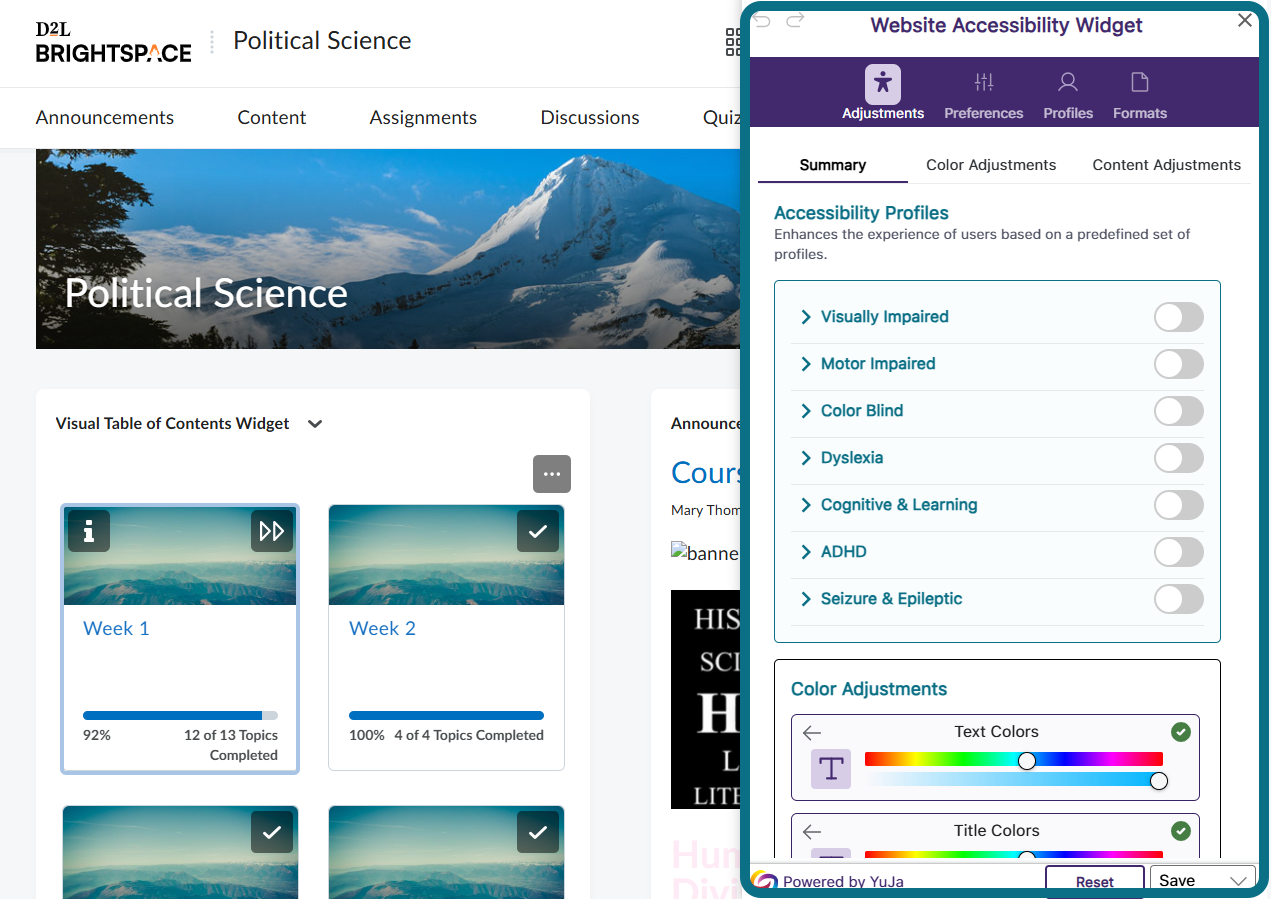Click the Week 1 progress bar
This screenshot has height=899, width=1271.
pos(180,716)
